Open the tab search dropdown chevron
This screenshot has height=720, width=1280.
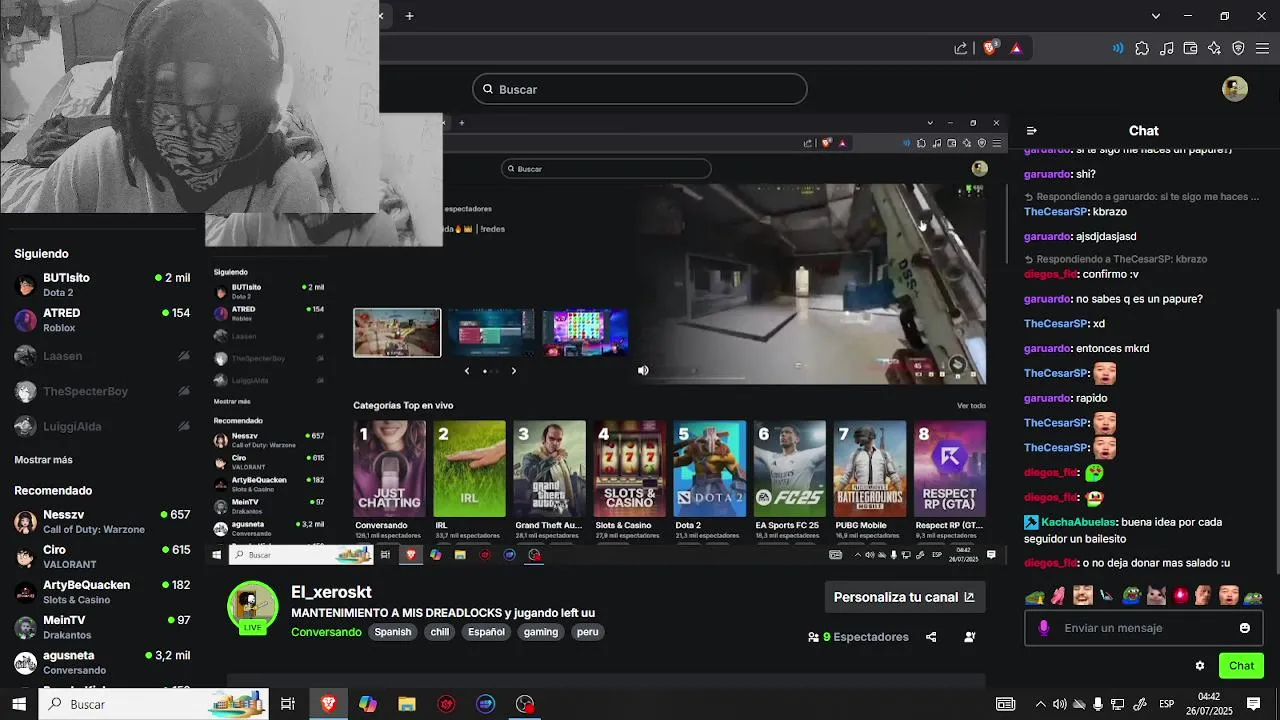pos(1156,16)
